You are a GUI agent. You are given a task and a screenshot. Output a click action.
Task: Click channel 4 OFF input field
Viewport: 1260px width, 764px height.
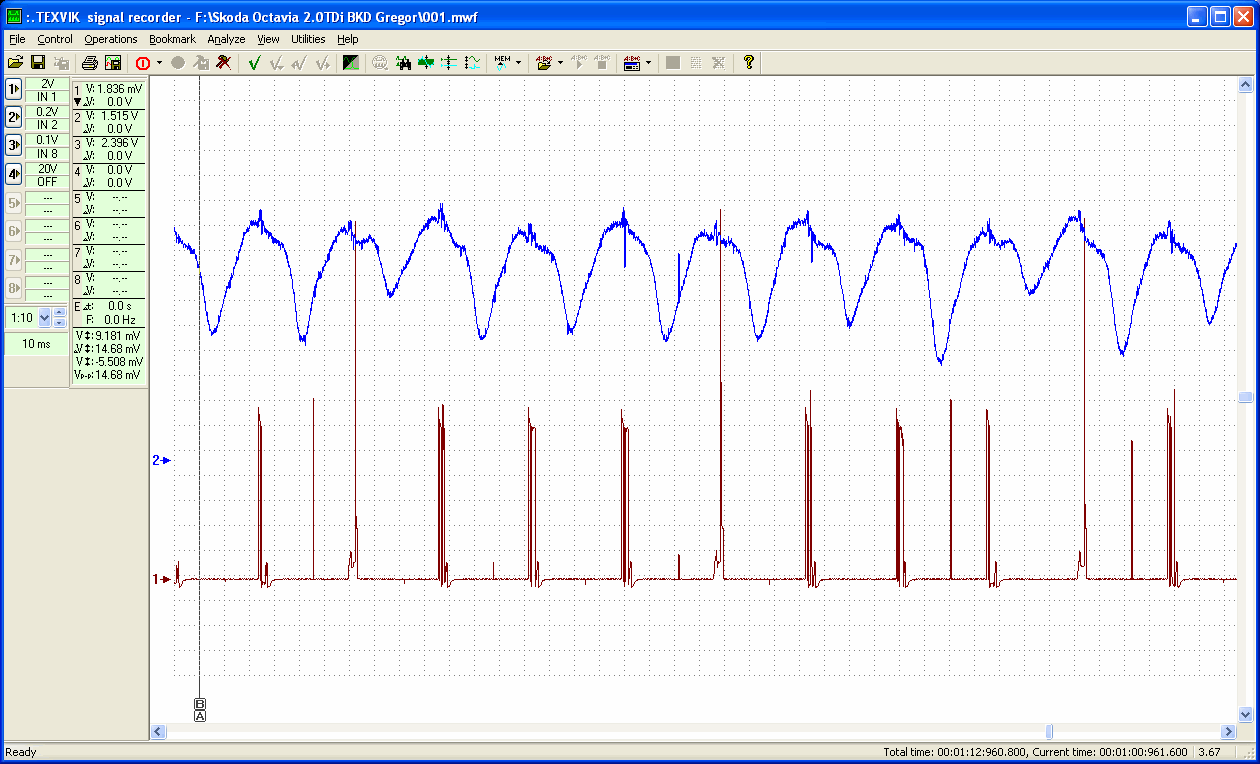pos(47,181)
